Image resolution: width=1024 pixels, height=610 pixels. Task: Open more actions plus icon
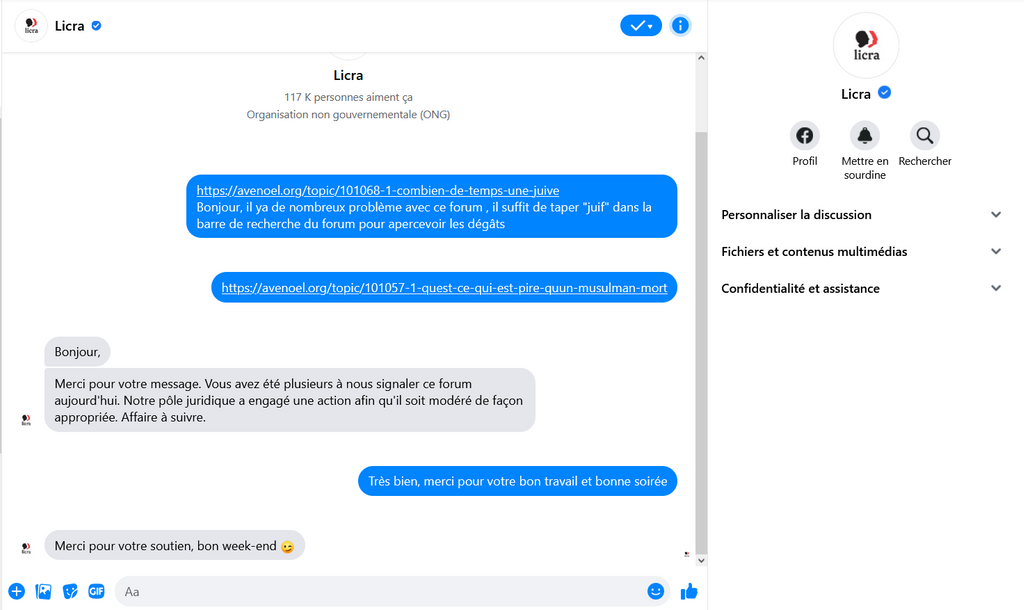16,591
